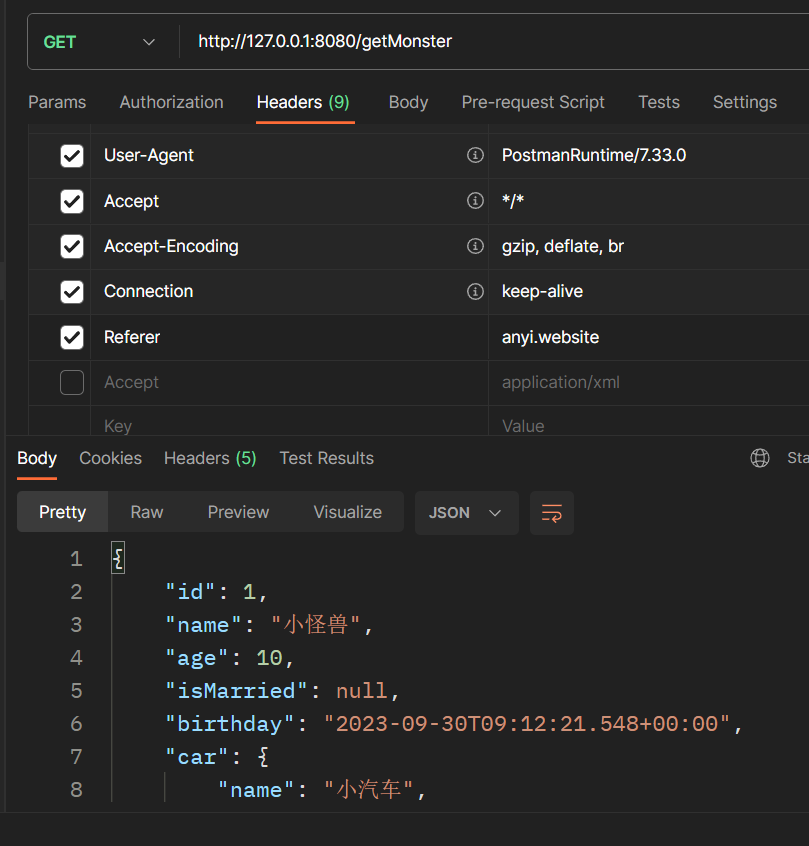This screenshot has width=809, height=846.
Task: Show the response Cookies tab
Action: tap(110, 458)
